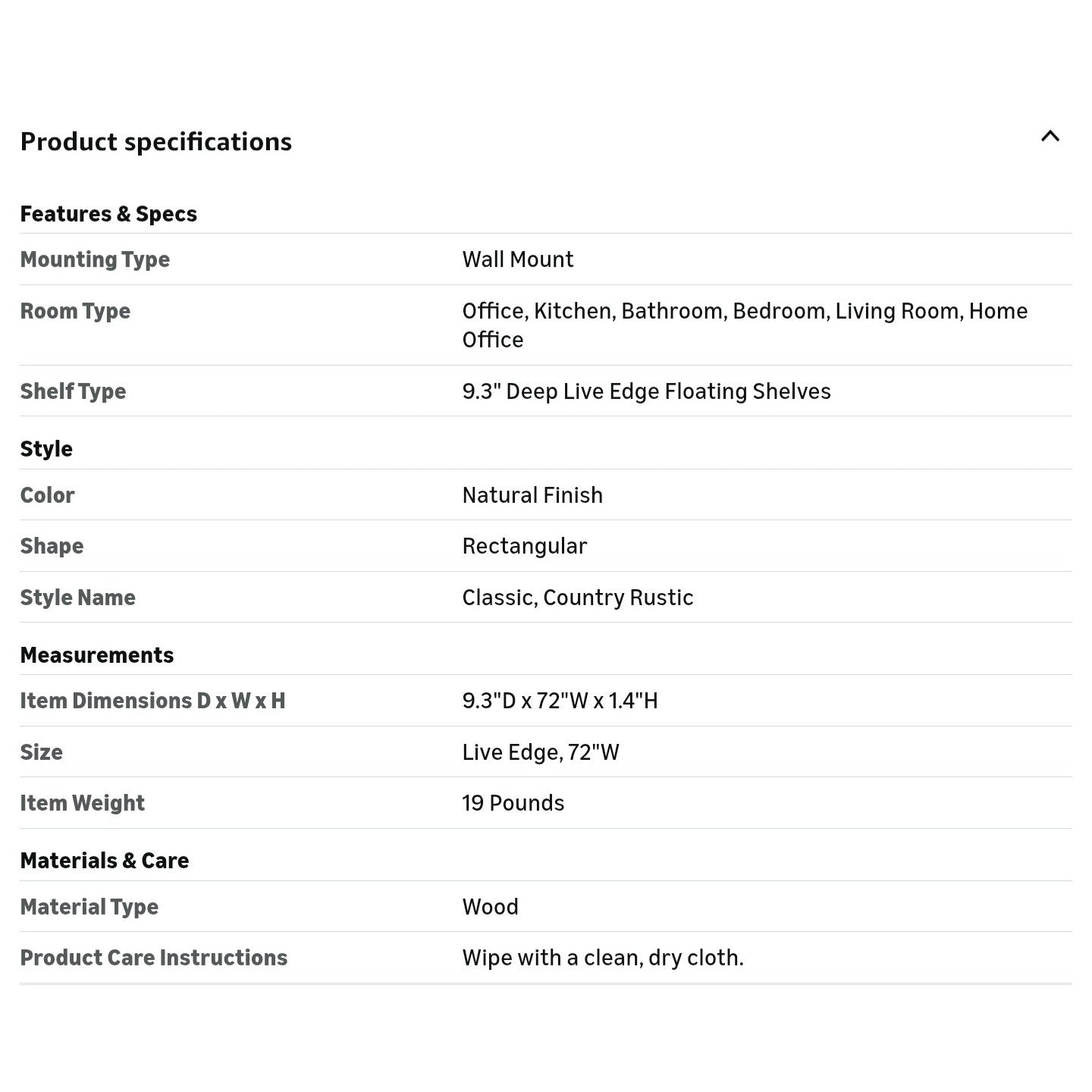The width and height of the screenshot is (1092, 1092).
Task: Click the Style section heading
Action: pos(46,449)
